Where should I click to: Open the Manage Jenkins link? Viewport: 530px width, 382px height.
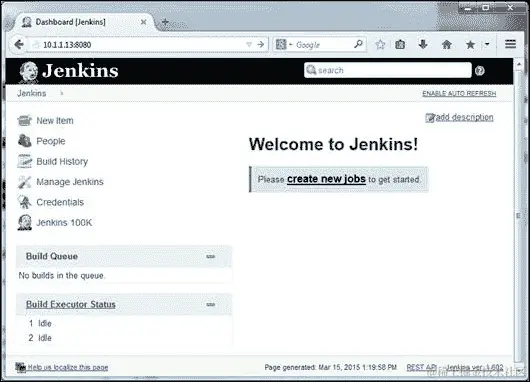(70, 182)
